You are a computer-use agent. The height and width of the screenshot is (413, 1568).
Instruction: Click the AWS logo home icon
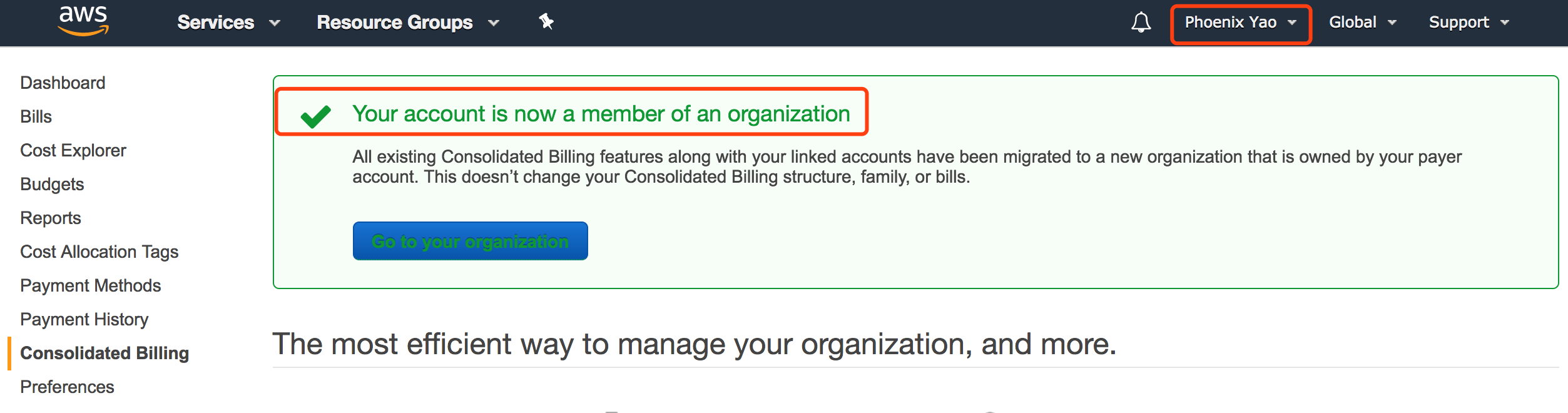point(83,21)
